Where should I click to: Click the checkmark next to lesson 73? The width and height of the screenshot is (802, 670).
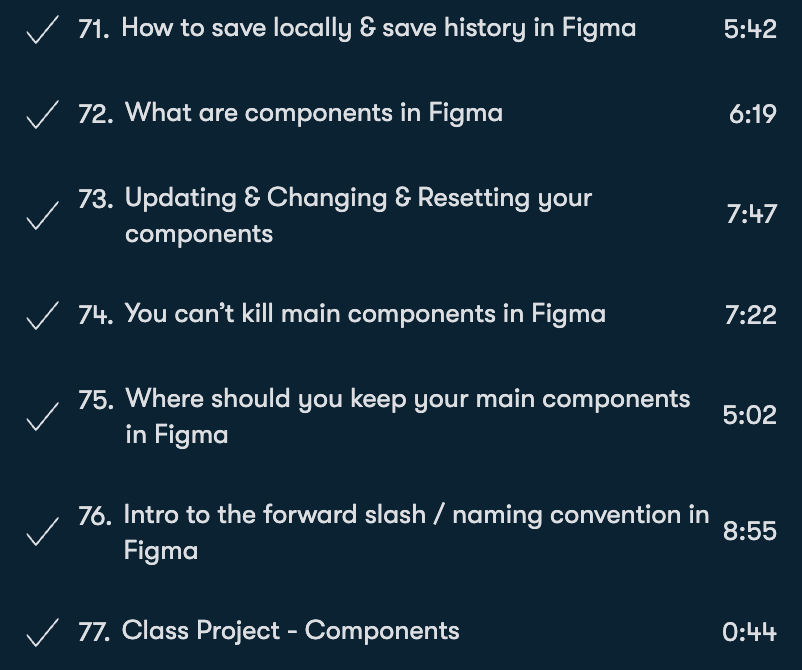[40, 217]
